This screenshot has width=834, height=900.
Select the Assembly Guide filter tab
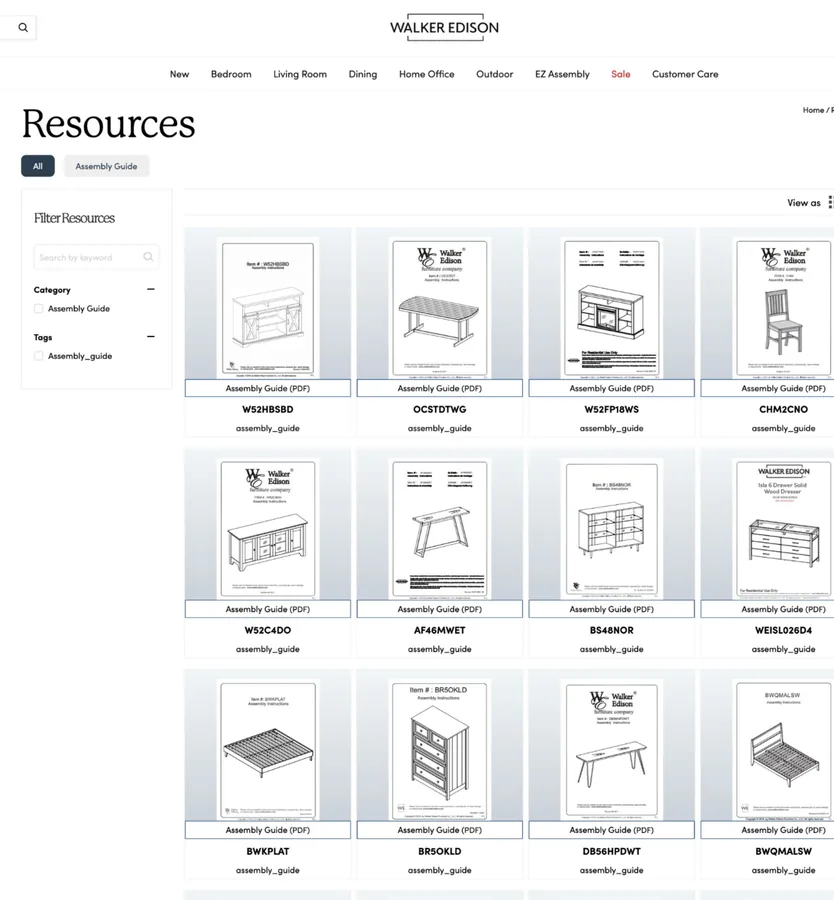(x=106, y=166)
